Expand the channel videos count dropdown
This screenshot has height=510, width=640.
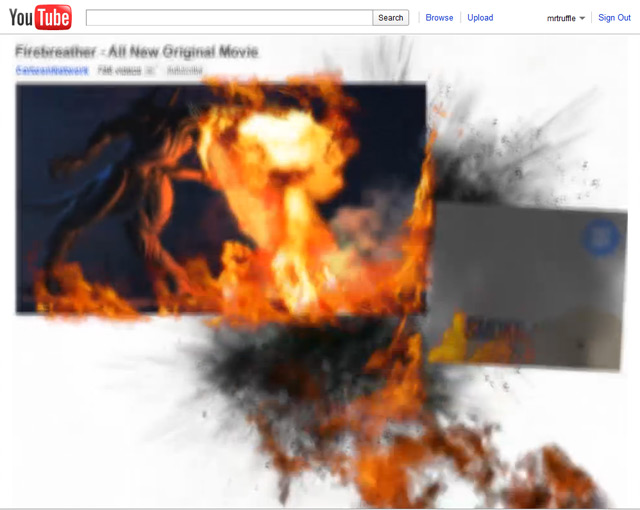126,71
